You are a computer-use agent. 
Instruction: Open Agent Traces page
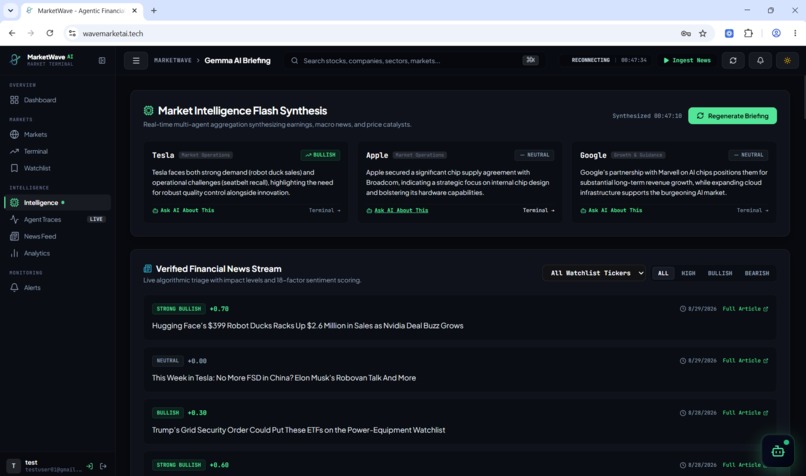(57, 219)
